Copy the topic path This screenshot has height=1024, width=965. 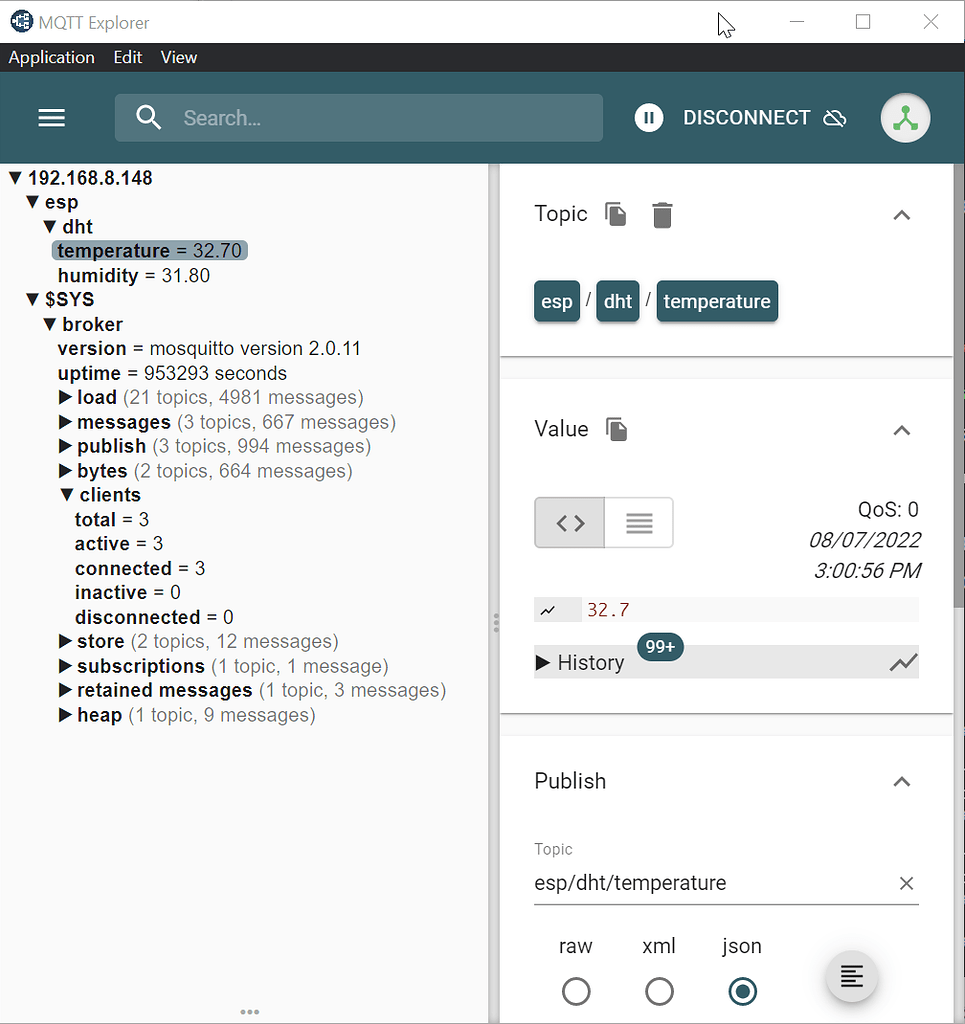tap(615, 214)
